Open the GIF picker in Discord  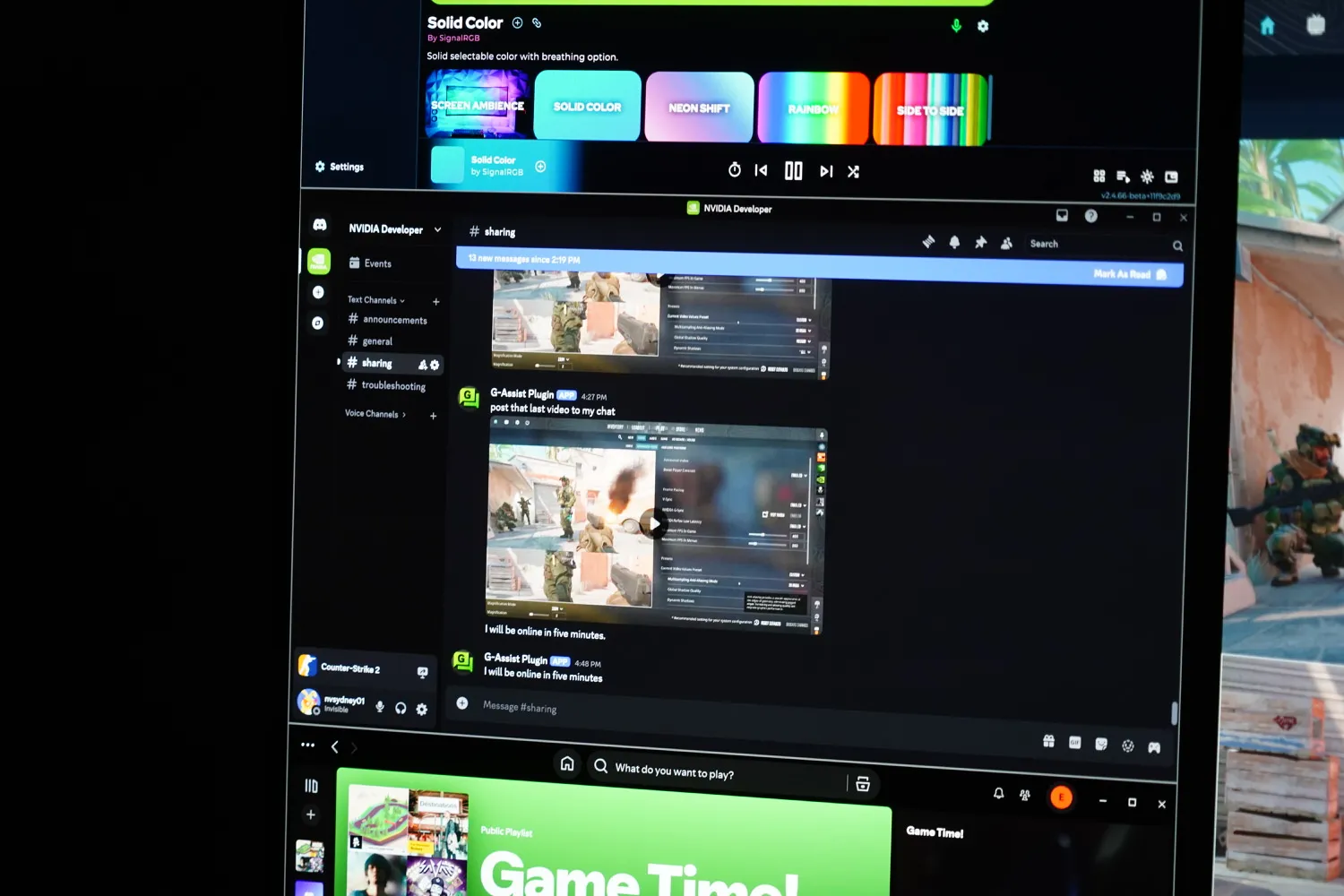[1074, 743]
